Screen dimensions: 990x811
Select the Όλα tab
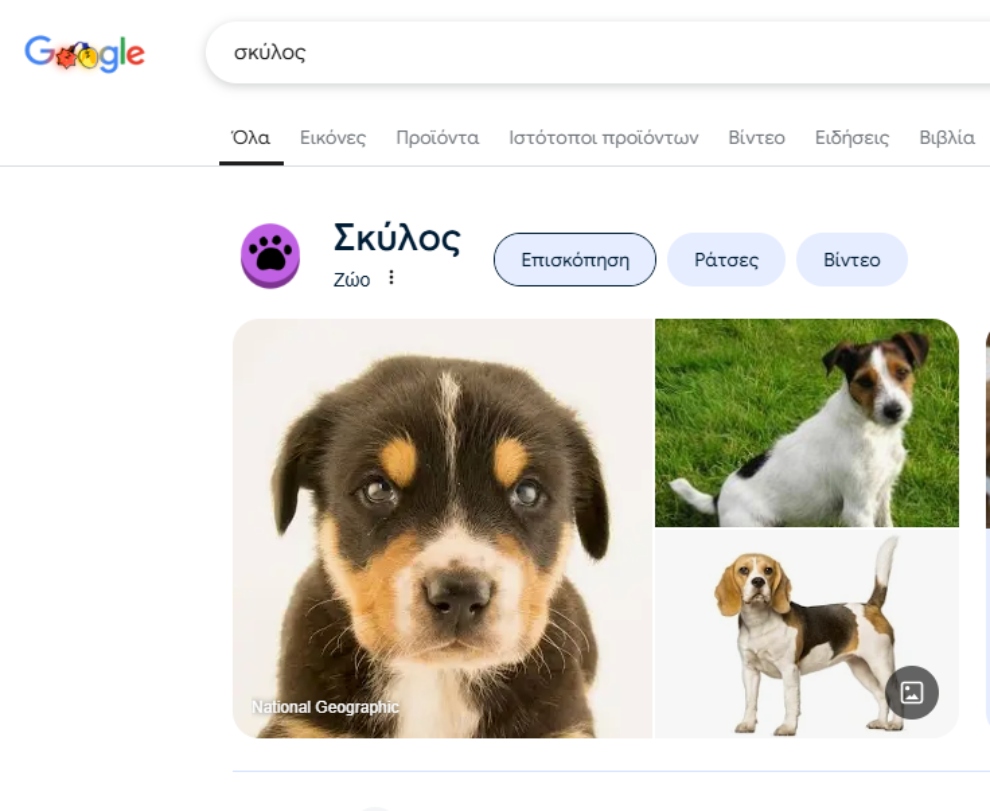(x=251, y=138)
